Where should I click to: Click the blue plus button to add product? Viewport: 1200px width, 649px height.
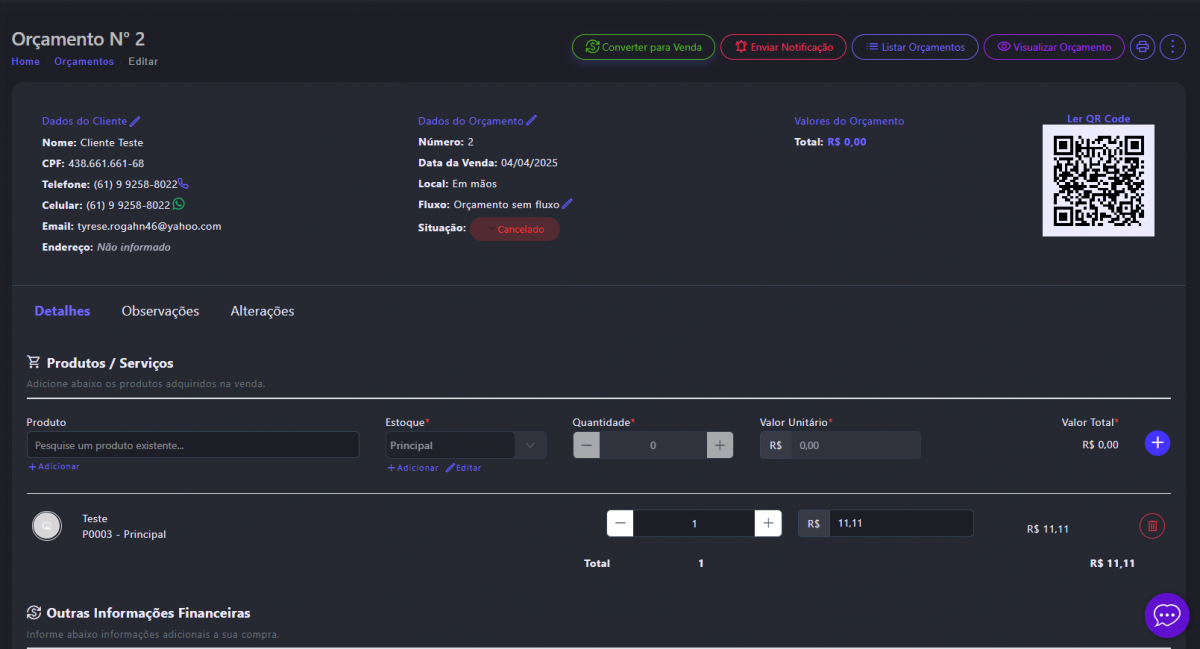[x=1157, y=443]
